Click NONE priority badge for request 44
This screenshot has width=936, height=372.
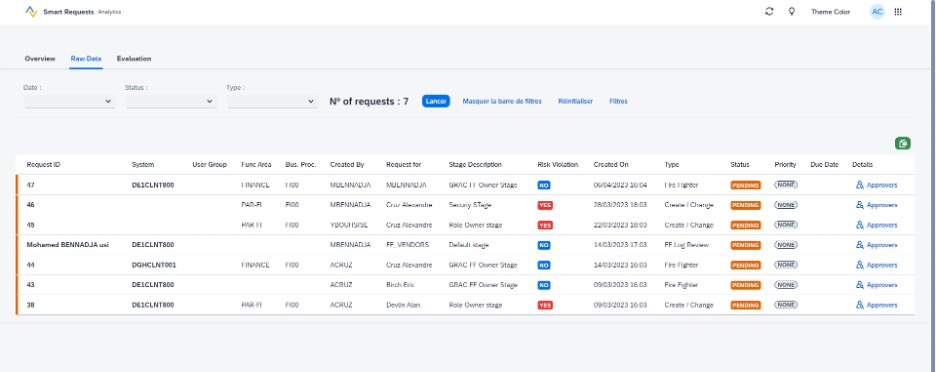(x=786, y=265)
